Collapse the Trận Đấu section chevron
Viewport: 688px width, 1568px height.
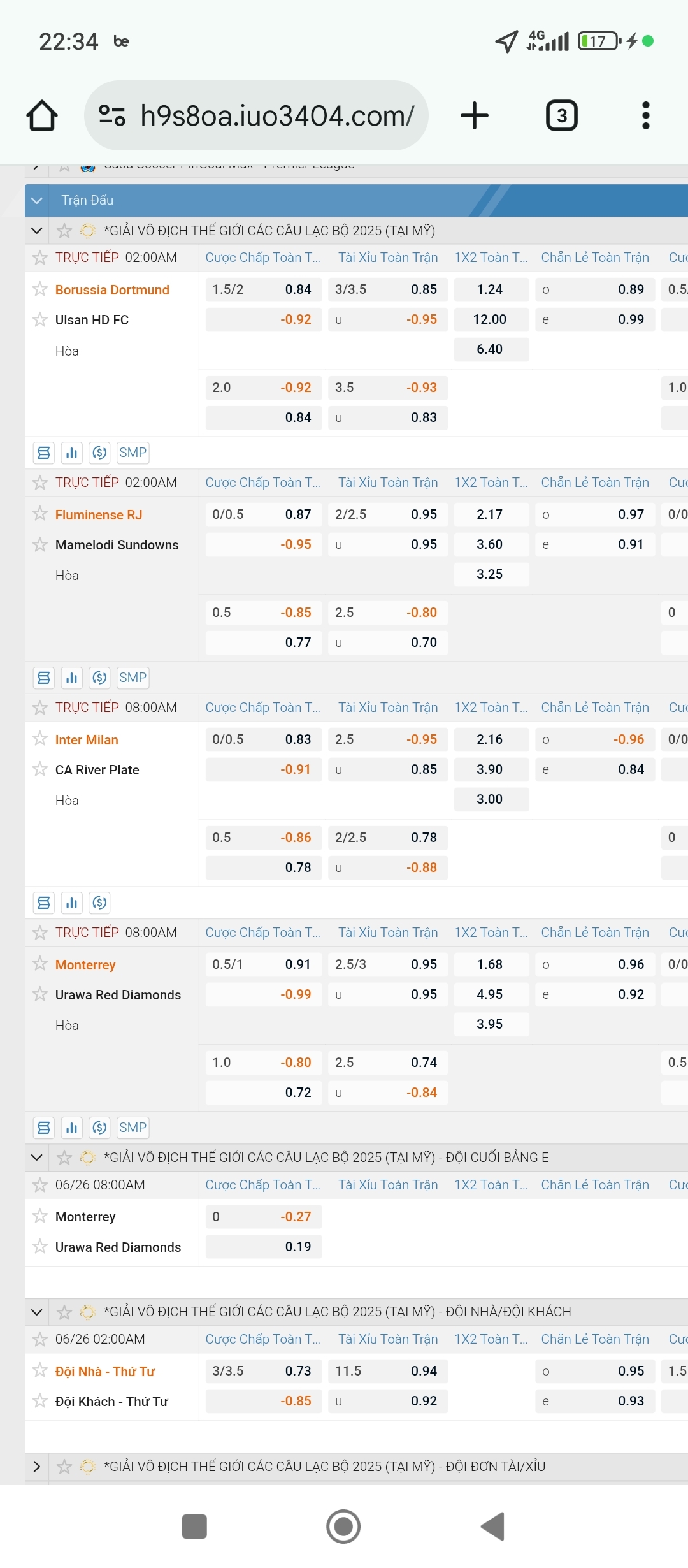click(37, 200)
